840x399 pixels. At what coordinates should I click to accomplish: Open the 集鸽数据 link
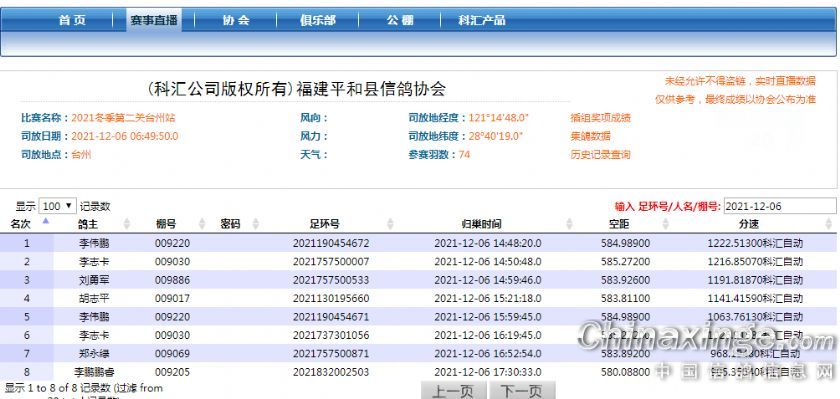(x=590, y=136)
